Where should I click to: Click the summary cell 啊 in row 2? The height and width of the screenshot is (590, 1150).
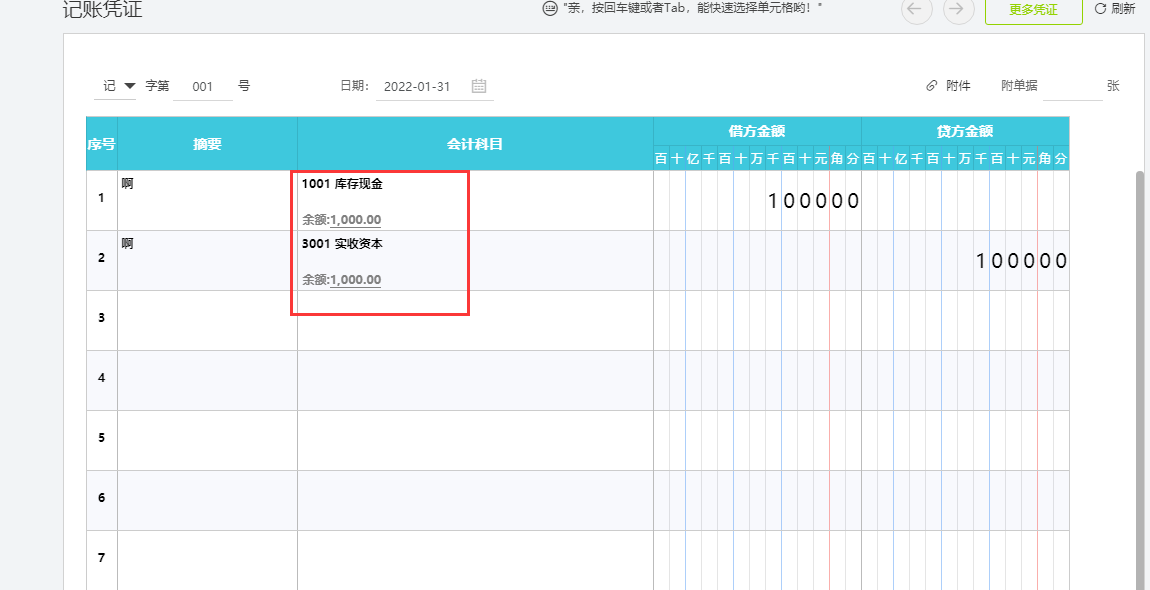pos(208,261)
